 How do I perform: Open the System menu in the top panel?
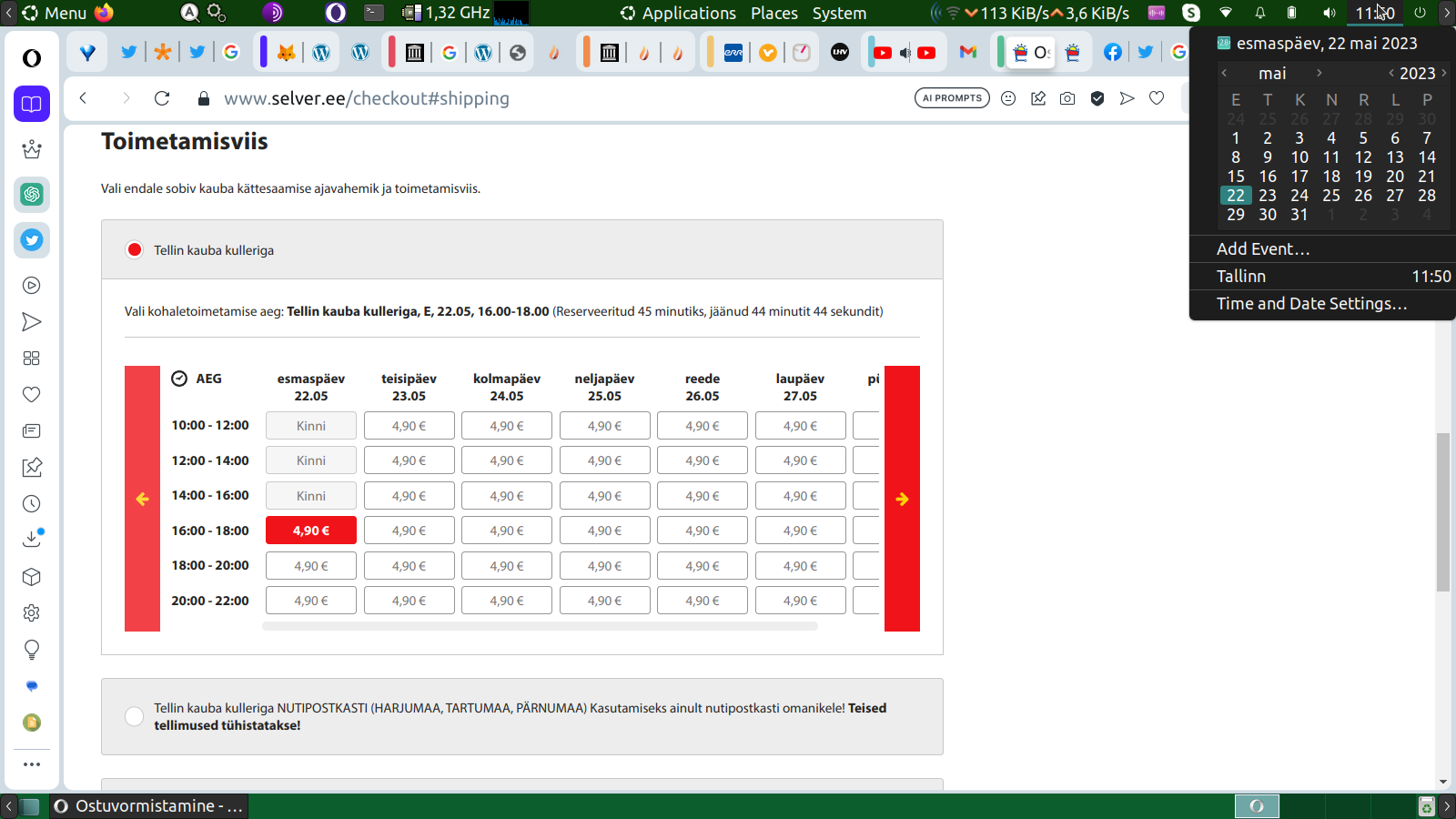click(839, 13)
